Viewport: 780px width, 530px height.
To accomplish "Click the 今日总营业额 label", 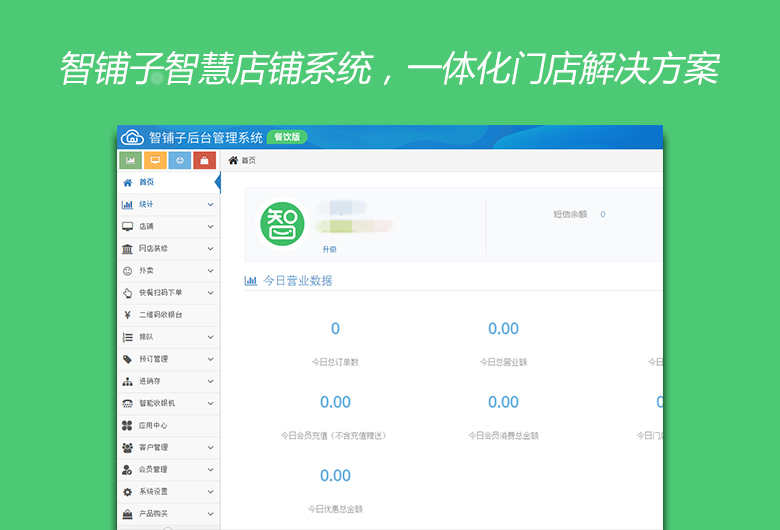I will point(503,362).
